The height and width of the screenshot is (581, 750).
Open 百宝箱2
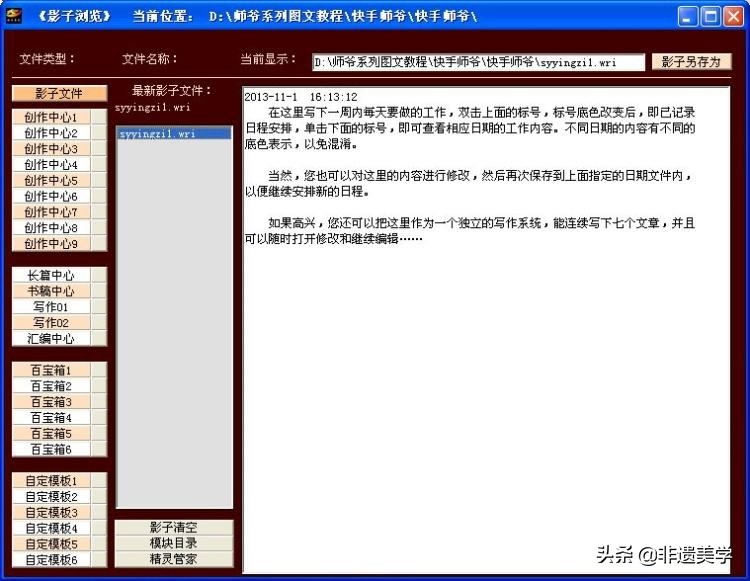[x=51, y=385]
